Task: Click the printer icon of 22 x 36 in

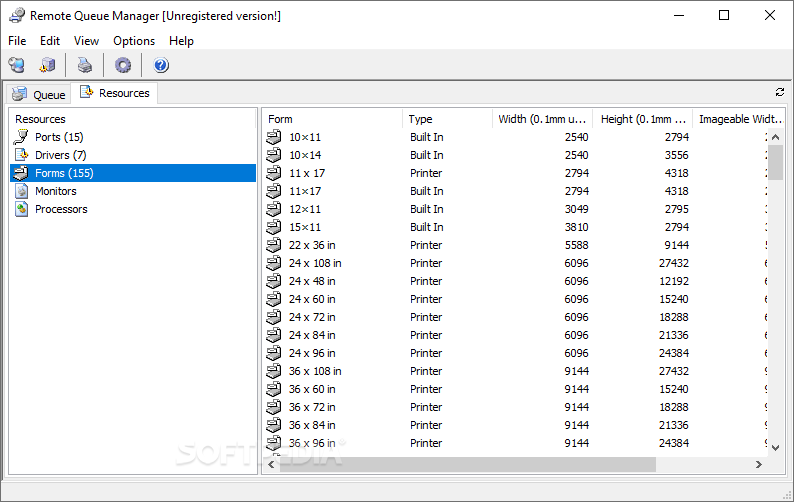Action: 273,245
